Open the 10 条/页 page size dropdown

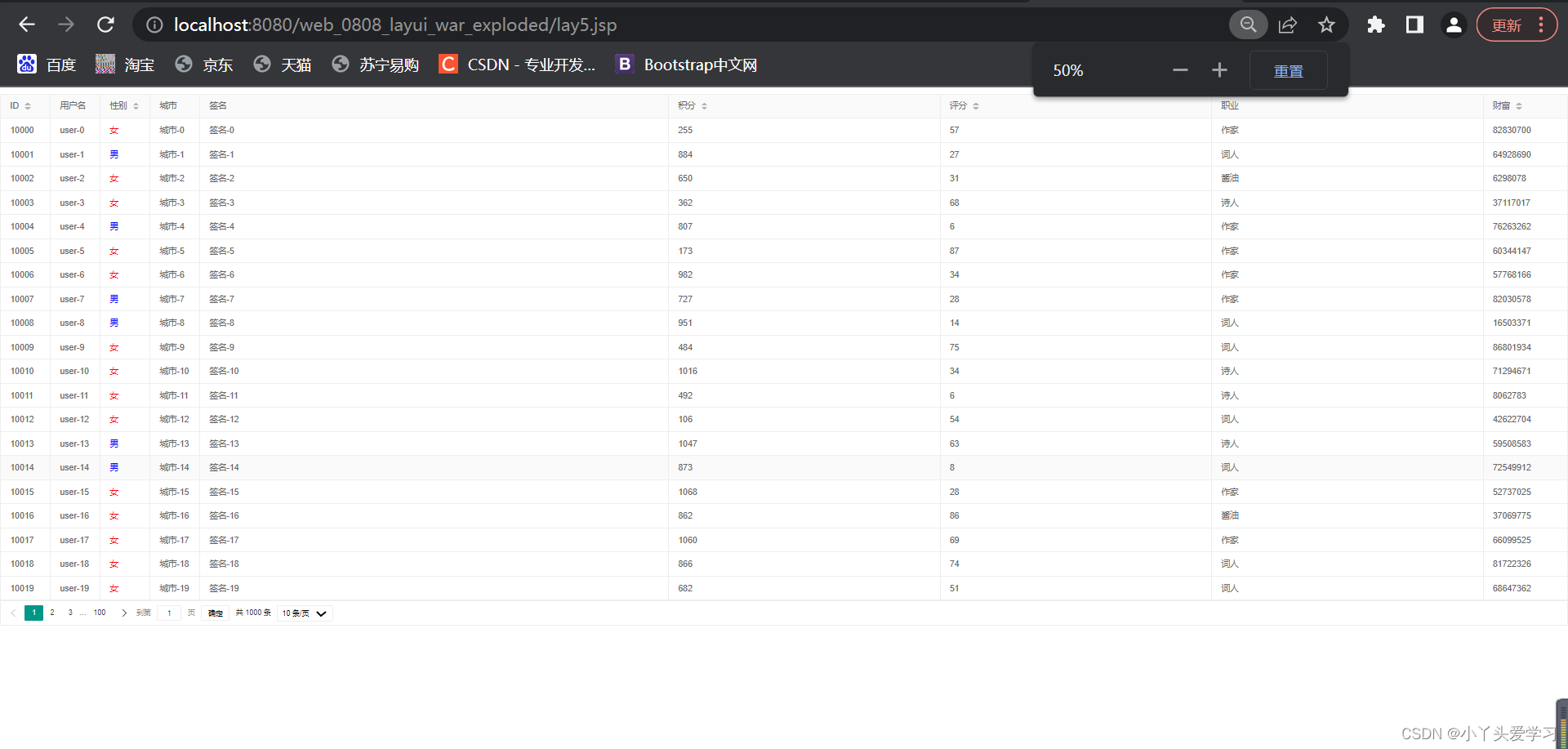(x=305, y=613)
